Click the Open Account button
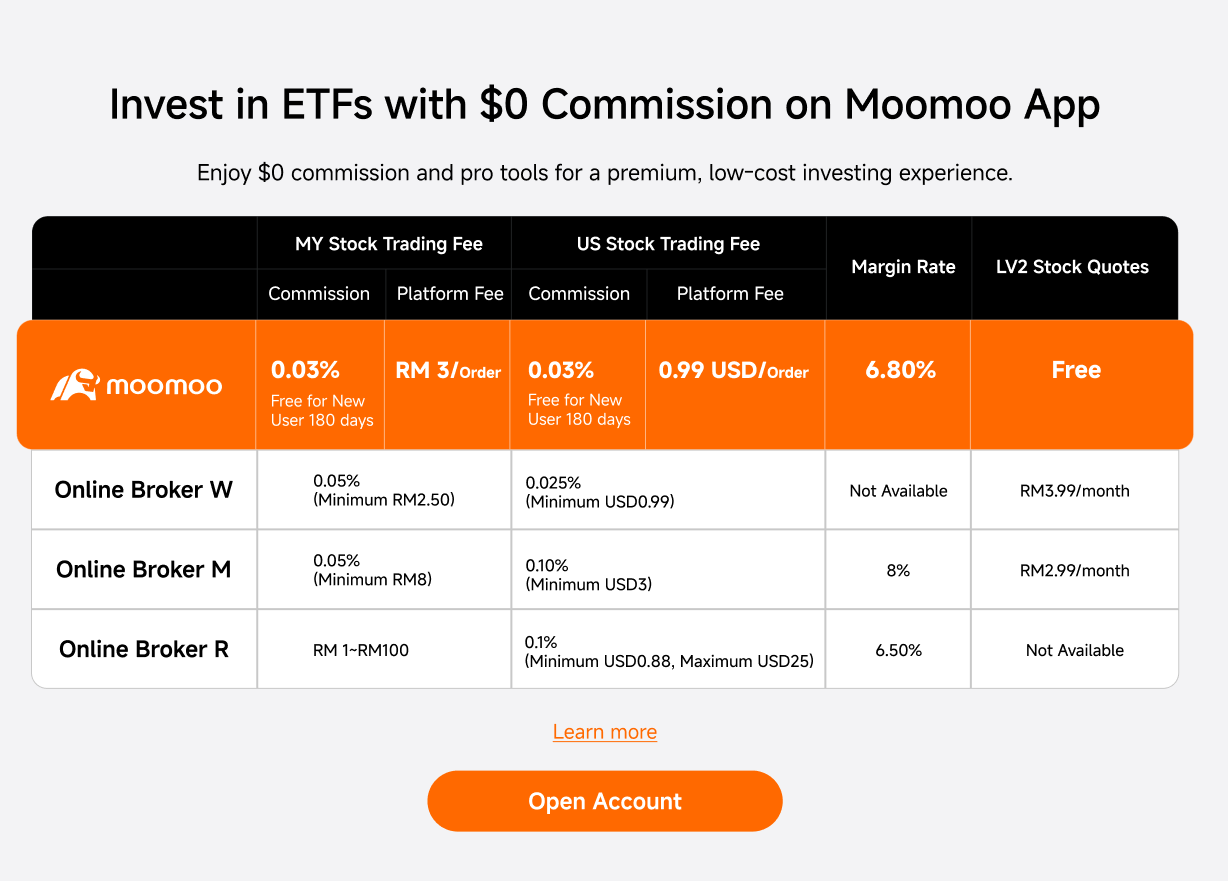 (x=605, y=801)
